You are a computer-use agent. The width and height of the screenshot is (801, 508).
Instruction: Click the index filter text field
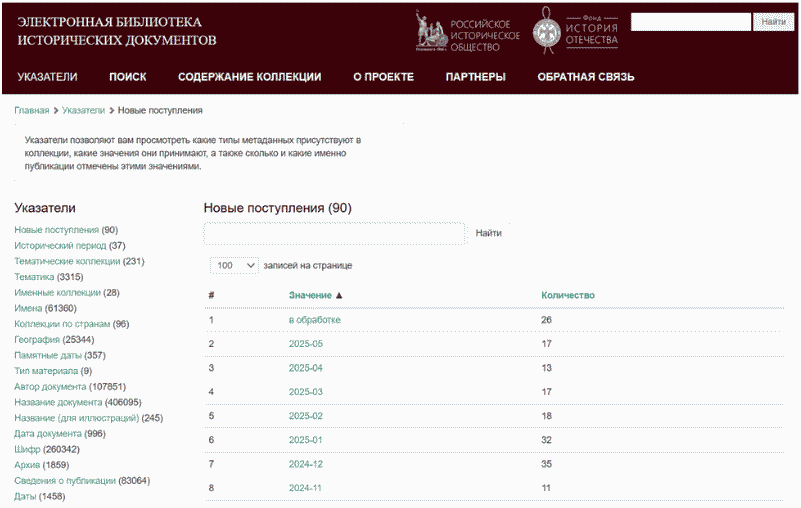click(x=334, y=233)
